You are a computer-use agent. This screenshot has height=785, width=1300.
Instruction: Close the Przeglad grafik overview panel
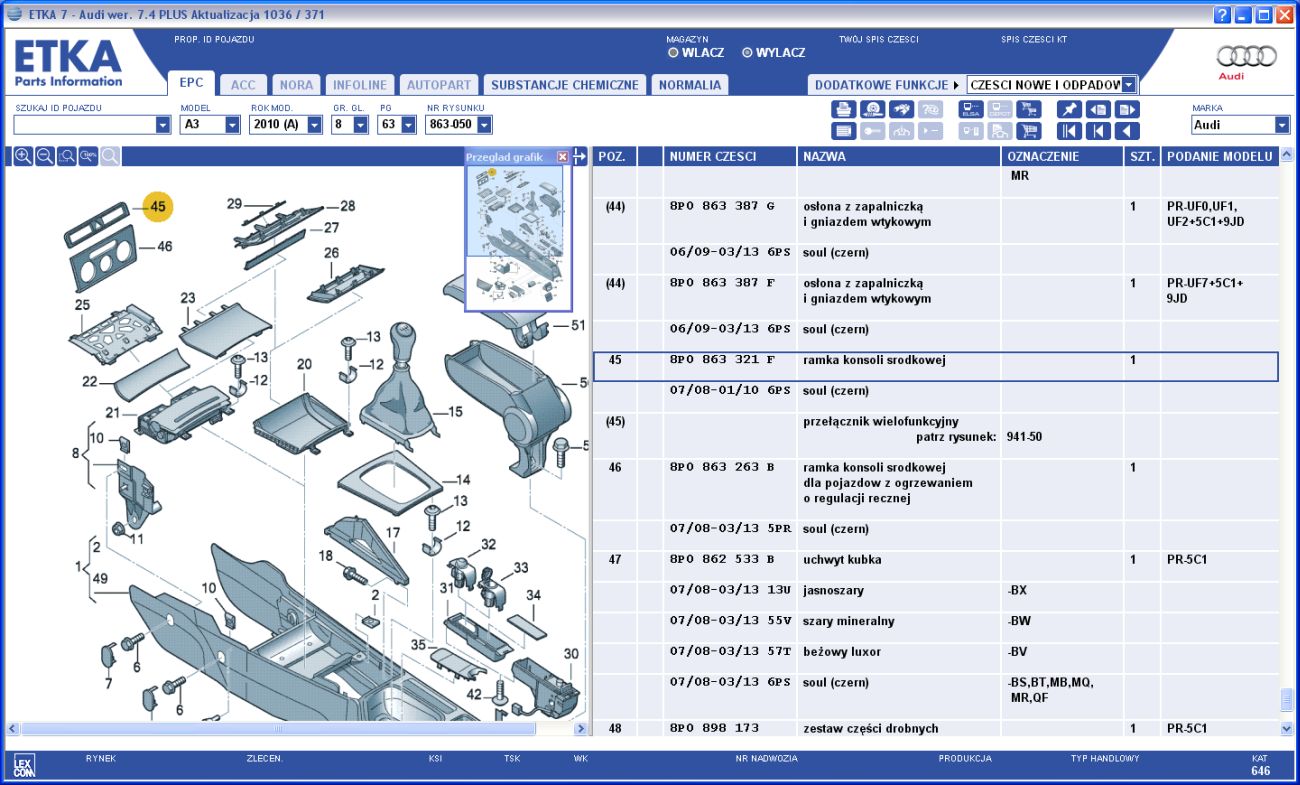tap(562, 157)
